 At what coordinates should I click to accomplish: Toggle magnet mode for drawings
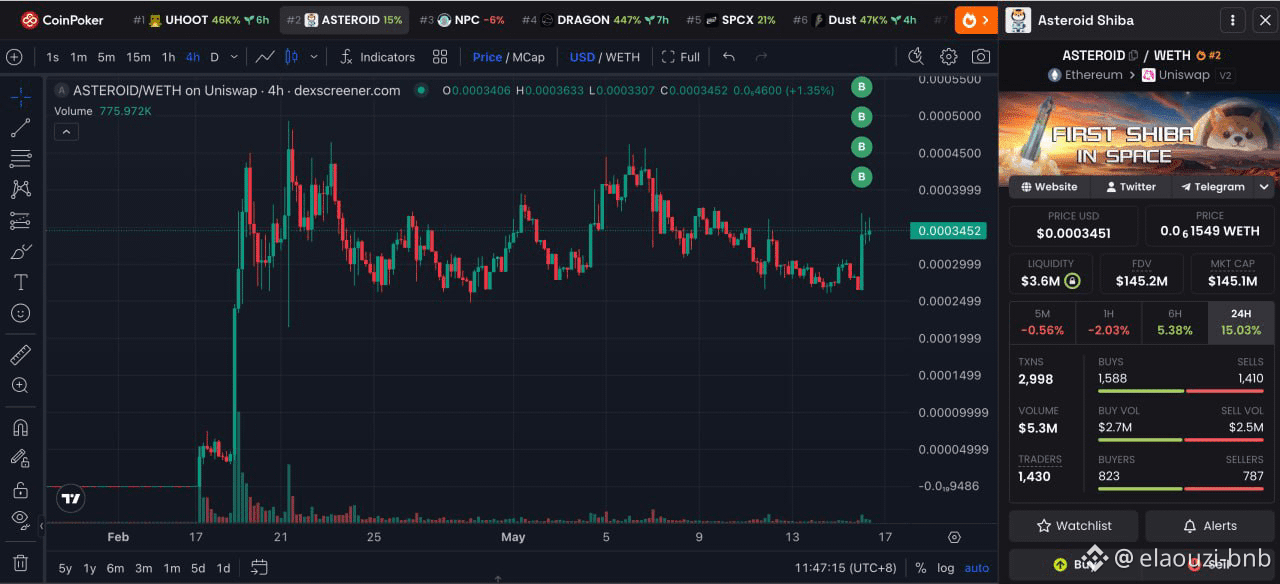[20, 427]
